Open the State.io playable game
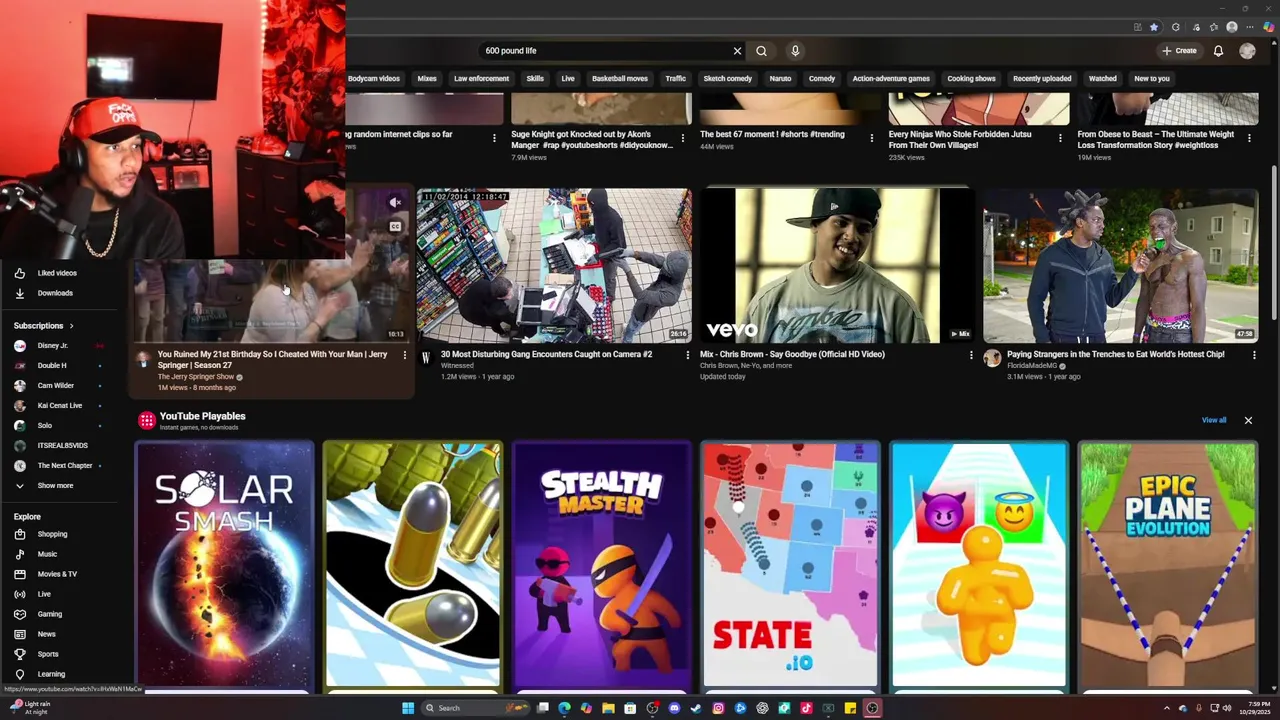 tap(790, 565)
